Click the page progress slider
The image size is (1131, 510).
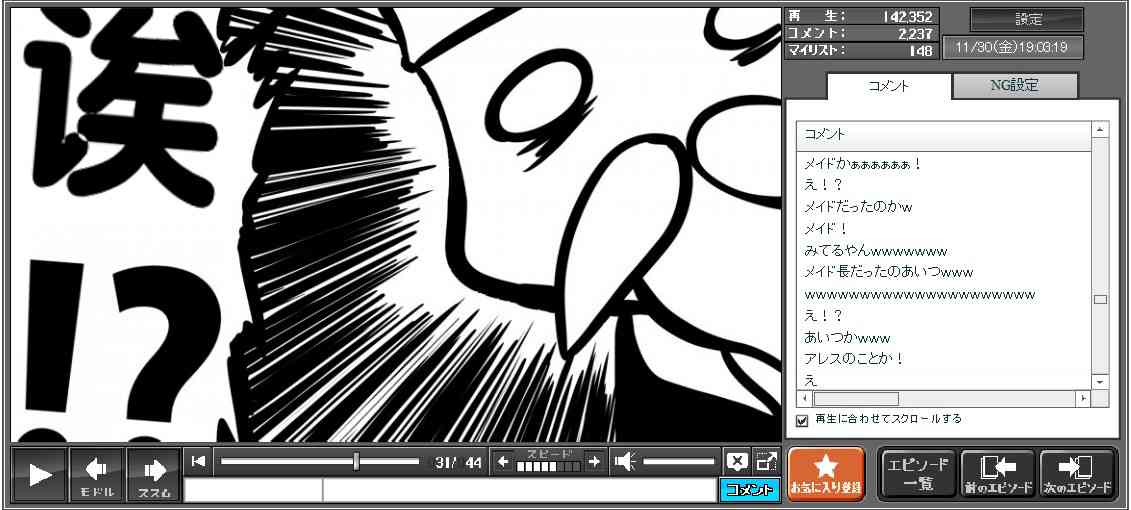pos(320,461)
